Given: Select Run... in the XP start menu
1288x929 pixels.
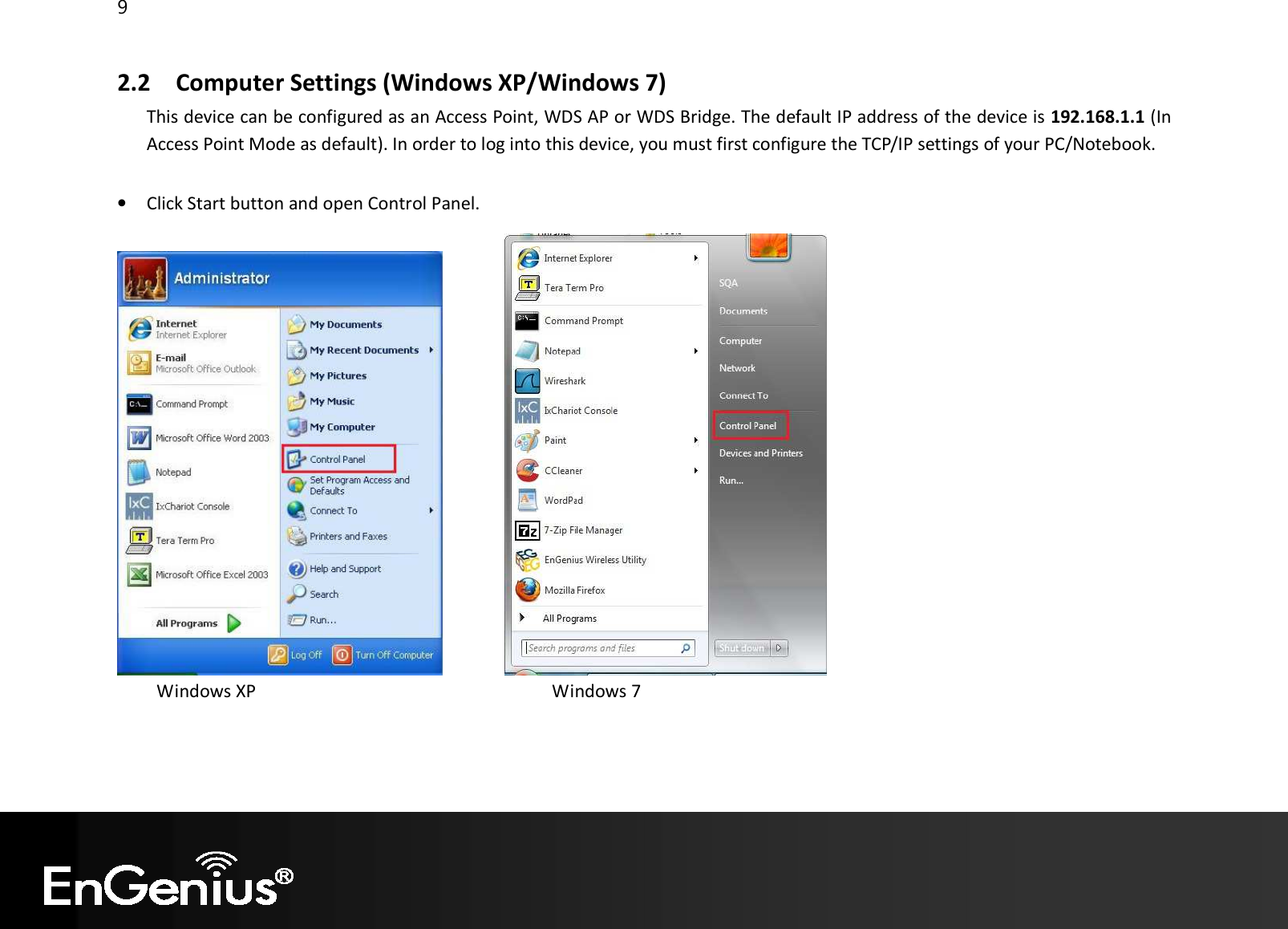Looking at the screenshot, I should coord(322,620).
